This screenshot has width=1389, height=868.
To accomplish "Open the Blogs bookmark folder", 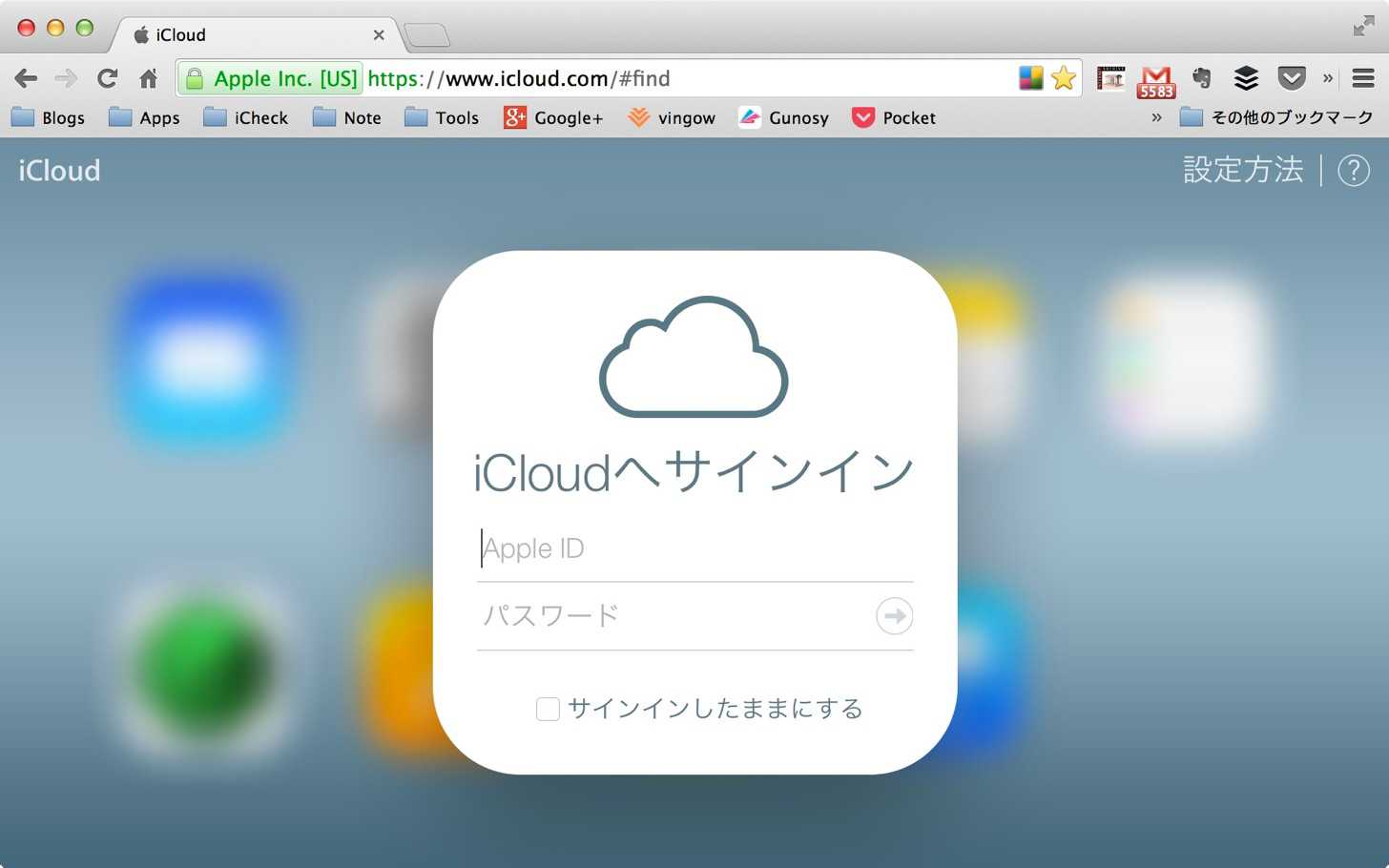I will [49, 117].
